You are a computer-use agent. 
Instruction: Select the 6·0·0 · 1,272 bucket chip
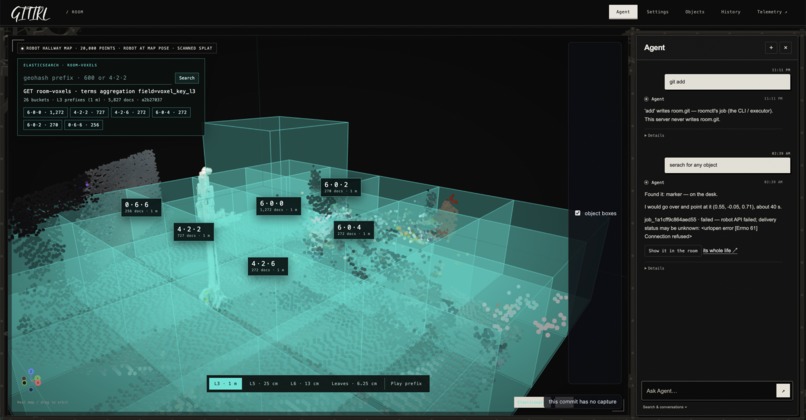coord(45,112)
